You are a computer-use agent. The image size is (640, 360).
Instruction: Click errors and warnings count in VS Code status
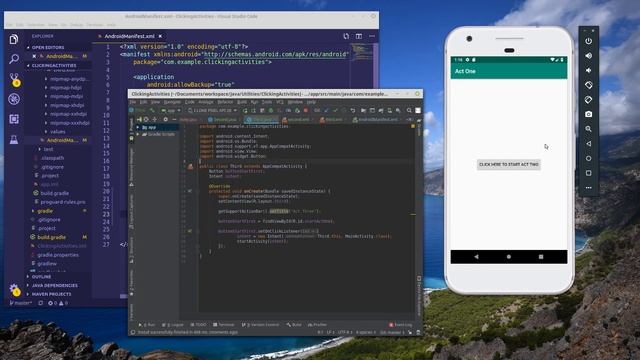tap(58, 303)
